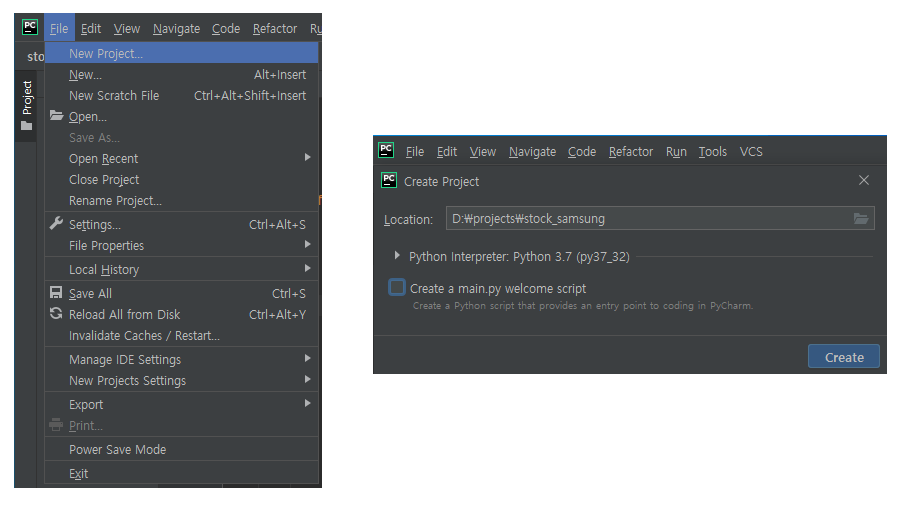Select Close Project menu entry
The height and width of the screenshot is (505, 907).
(x=181, y=179)
